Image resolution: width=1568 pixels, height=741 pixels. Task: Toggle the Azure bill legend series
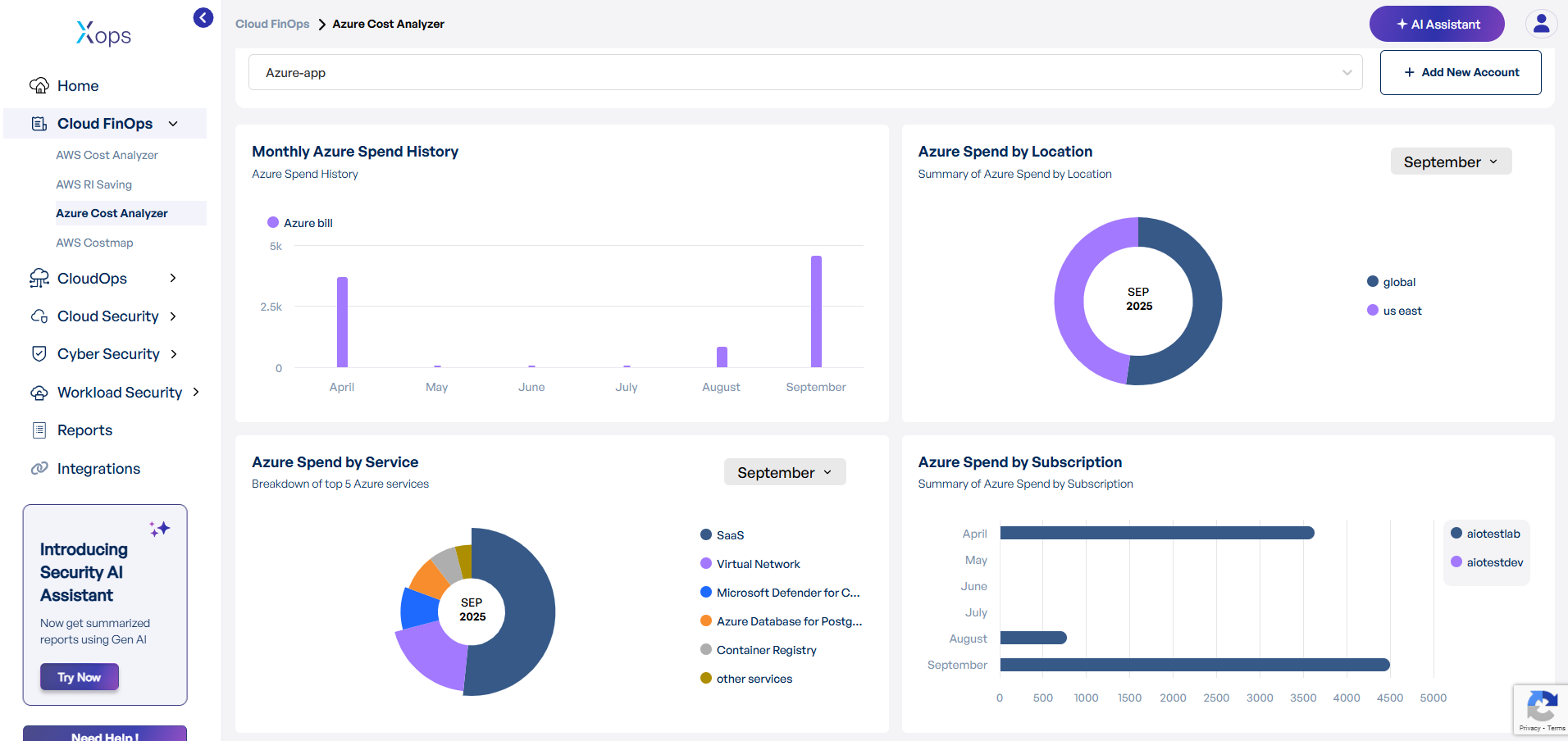(300, 223)
